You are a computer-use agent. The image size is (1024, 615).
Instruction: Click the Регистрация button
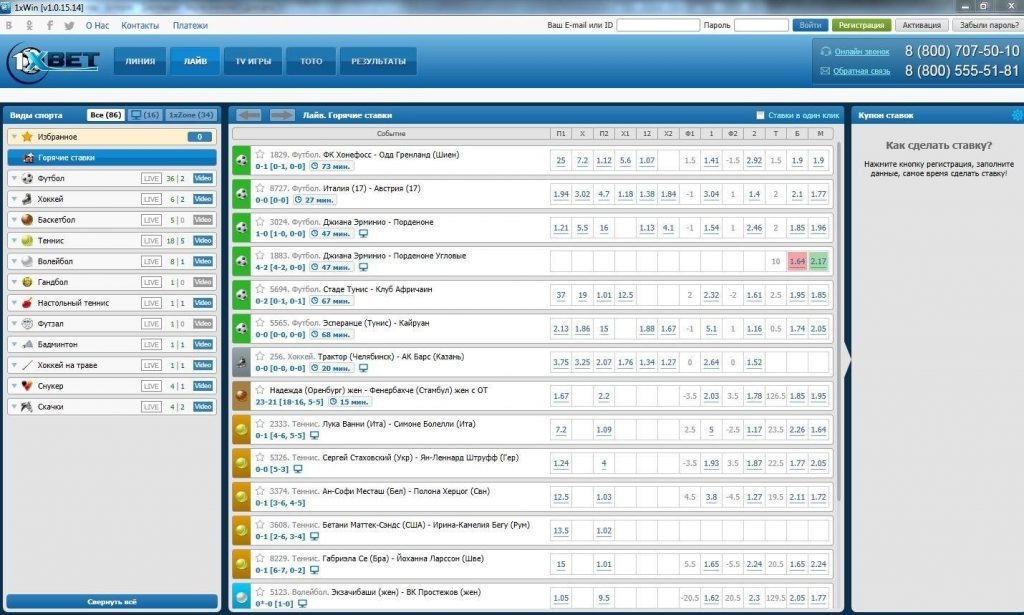point(861,25)
